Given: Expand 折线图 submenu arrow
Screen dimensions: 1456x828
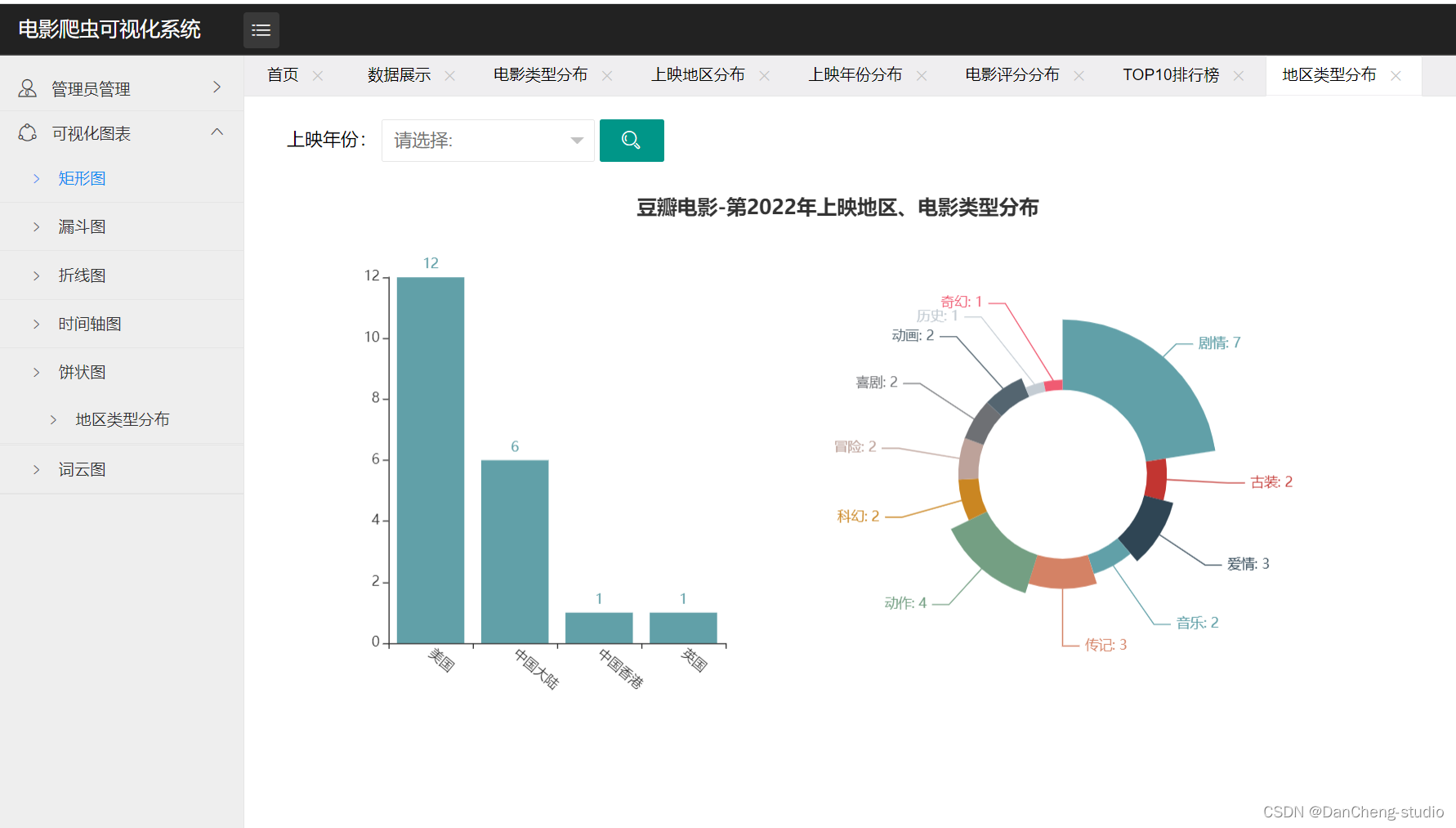Looking at the screenshot, I should tap(36, 275).
